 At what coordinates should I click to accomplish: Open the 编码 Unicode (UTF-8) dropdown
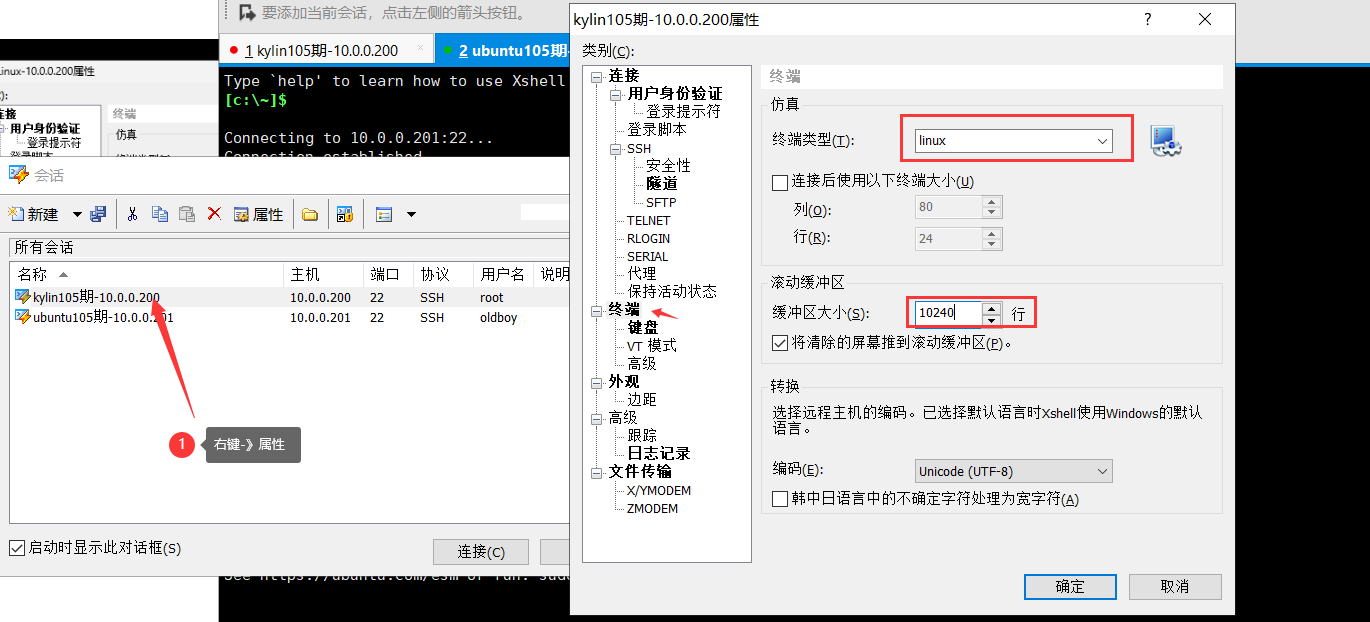coord(1014,471)
